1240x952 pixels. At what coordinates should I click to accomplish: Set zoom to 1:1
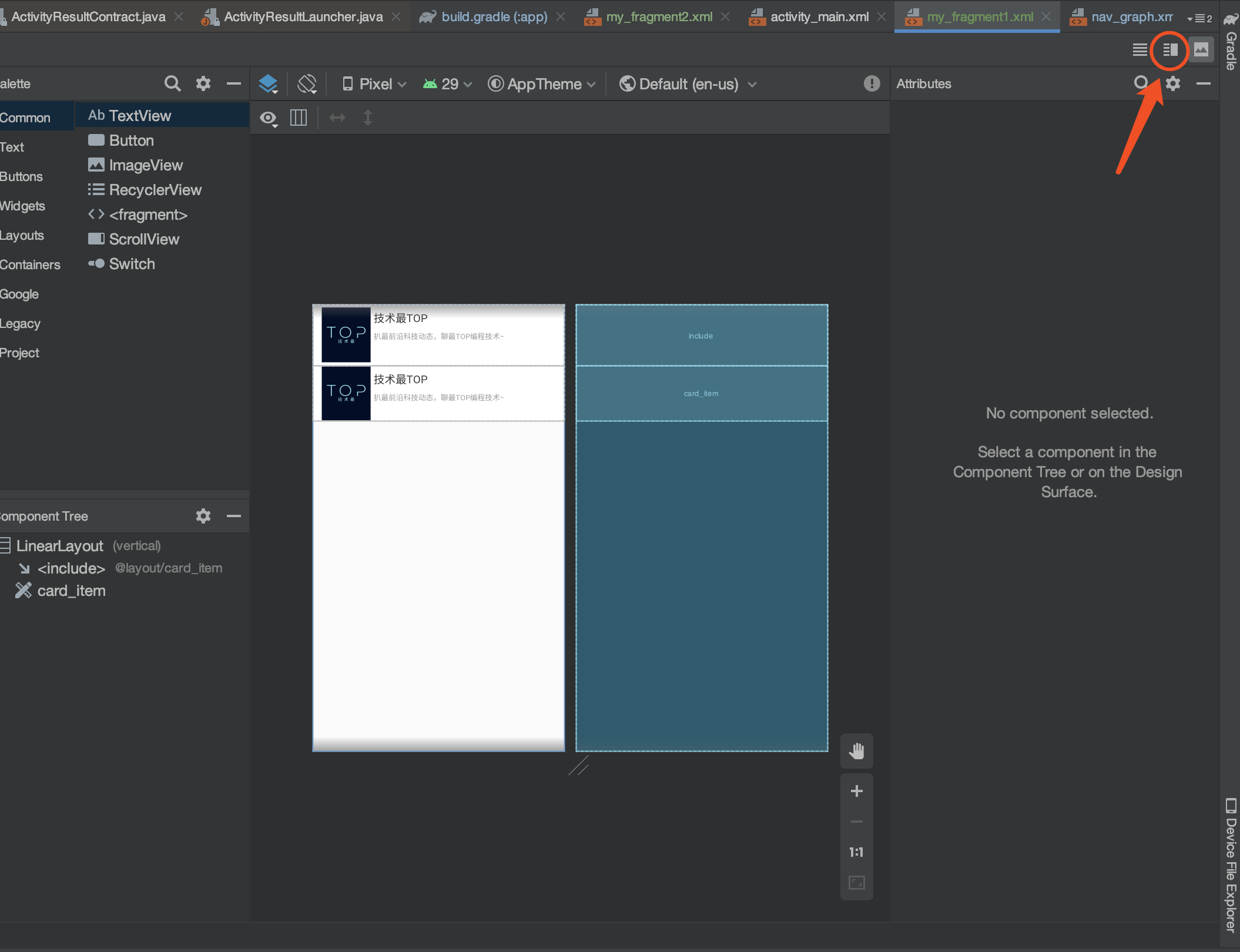point(857,852)
